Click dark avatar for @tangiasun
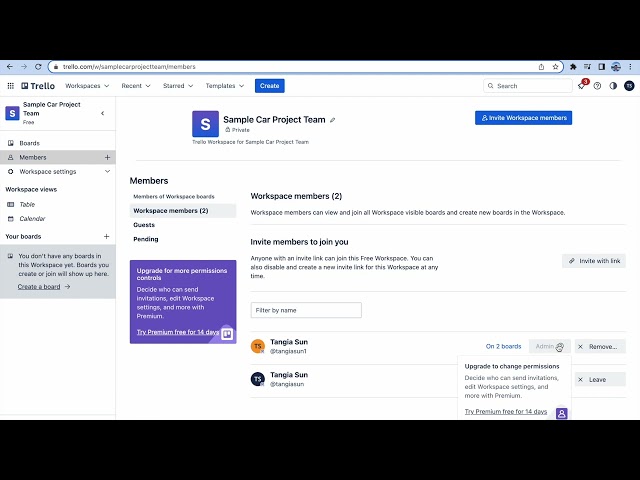Viewport: 640px width, 480px height. coord(258,379)
